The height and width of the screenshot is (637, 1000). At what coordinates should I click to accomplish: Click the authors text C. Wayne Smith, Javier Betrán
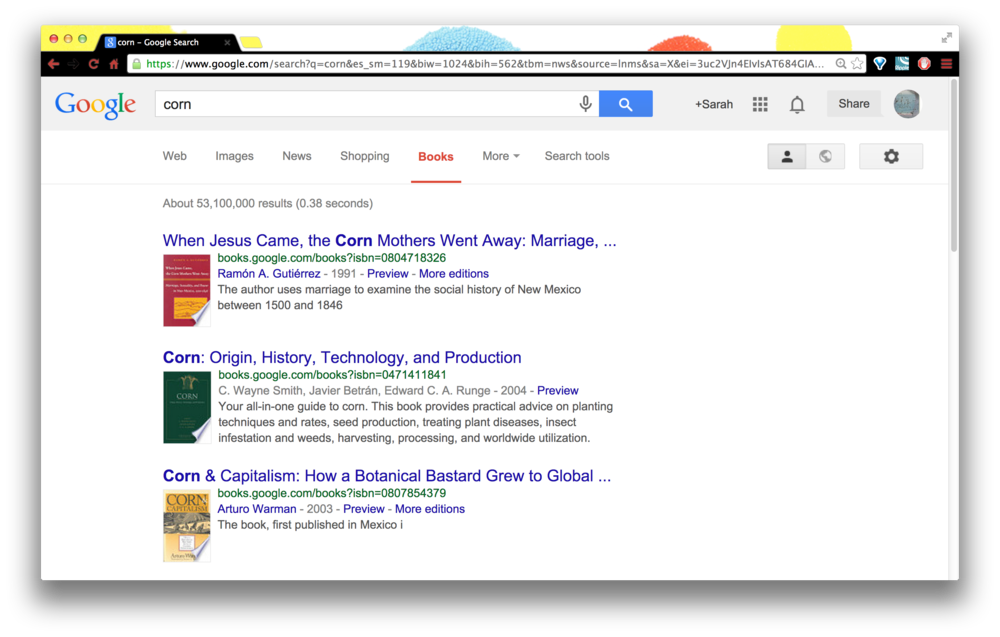pyautogui.click(x=354, y=391)
